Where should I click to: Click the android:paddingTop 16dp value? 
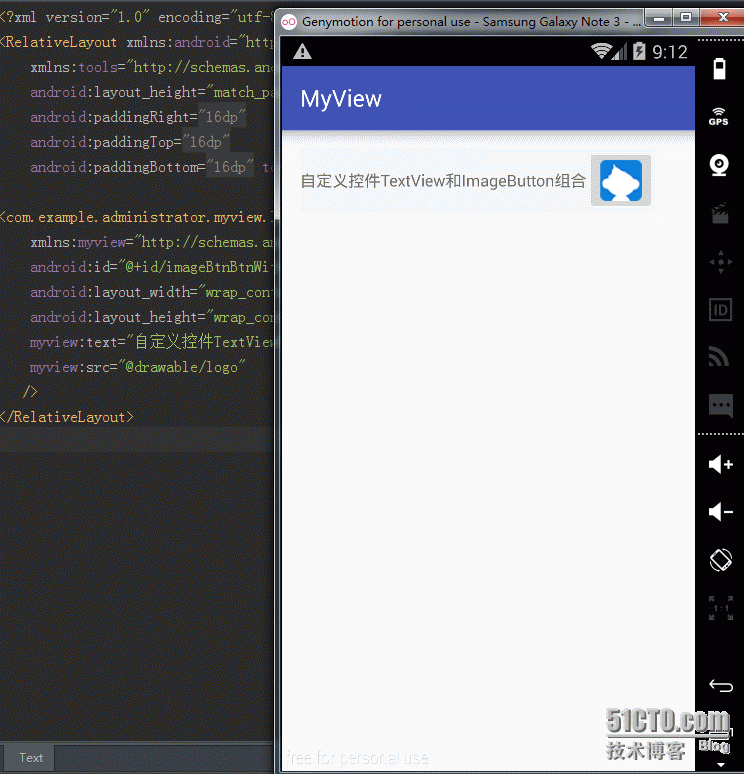pos(206,142)
